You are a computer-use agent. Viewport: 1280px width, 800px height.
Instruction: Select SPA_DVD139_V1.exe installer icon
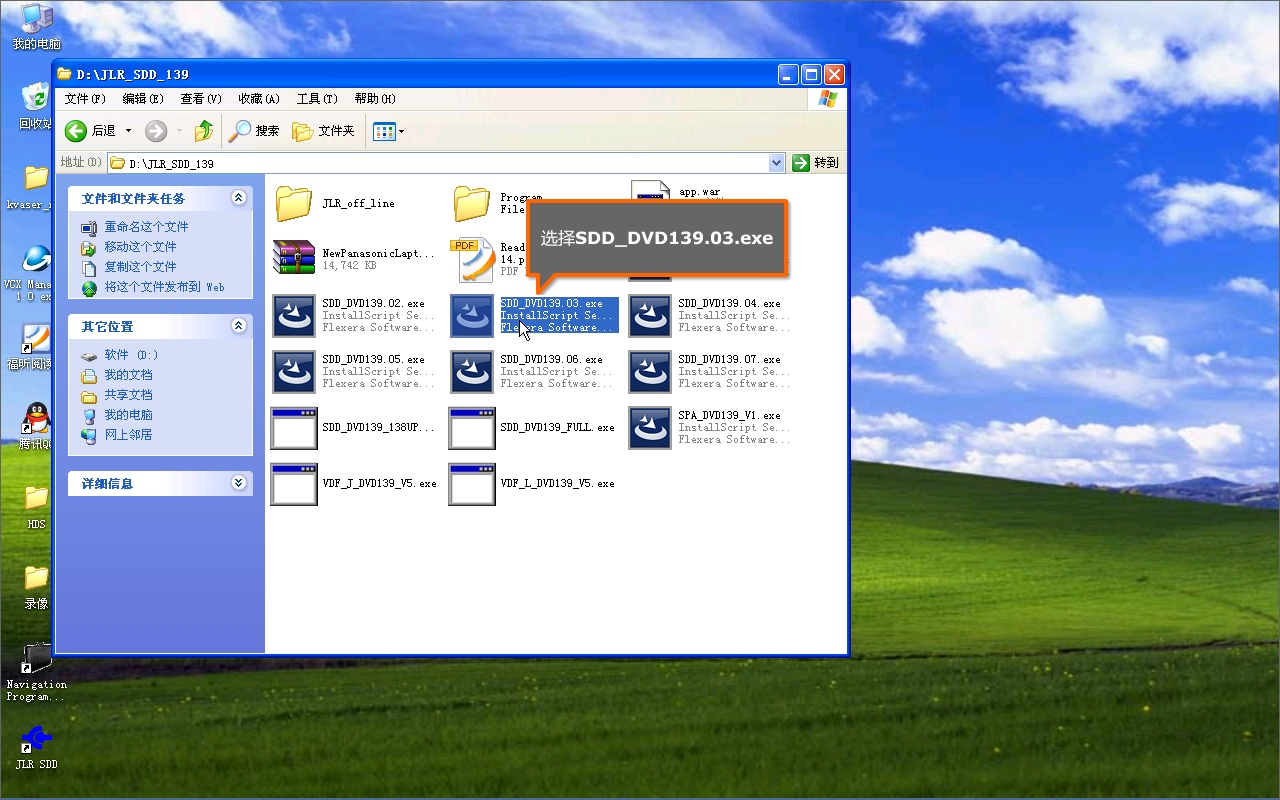650,427
